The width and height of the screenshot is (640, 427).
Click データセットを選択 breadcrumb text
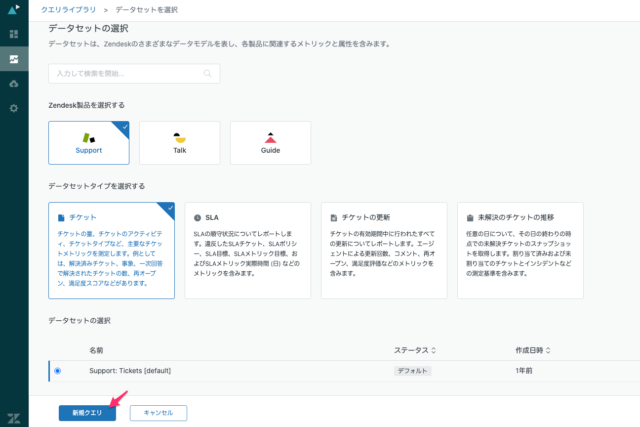(147, 10)
